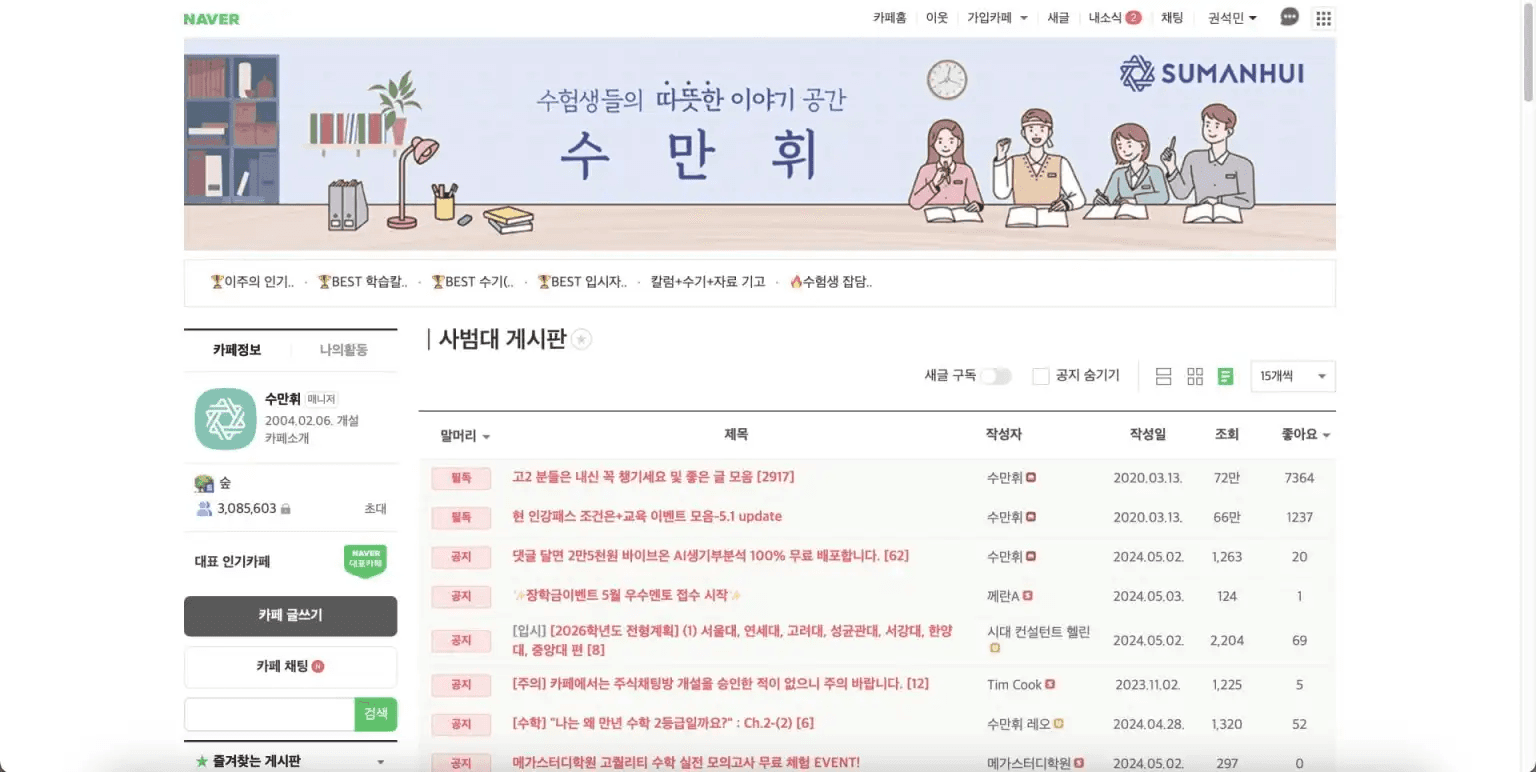The width and height of the screenshot is (1536, 772).
Task: Click the members people icon beside 3,085,603
Action: [x=204, y=509]
